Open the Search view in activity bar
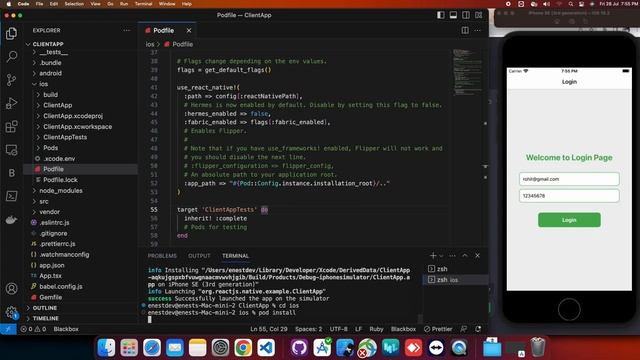The height and width of the screenshot is (360, 640). click(x=11, y=56)
